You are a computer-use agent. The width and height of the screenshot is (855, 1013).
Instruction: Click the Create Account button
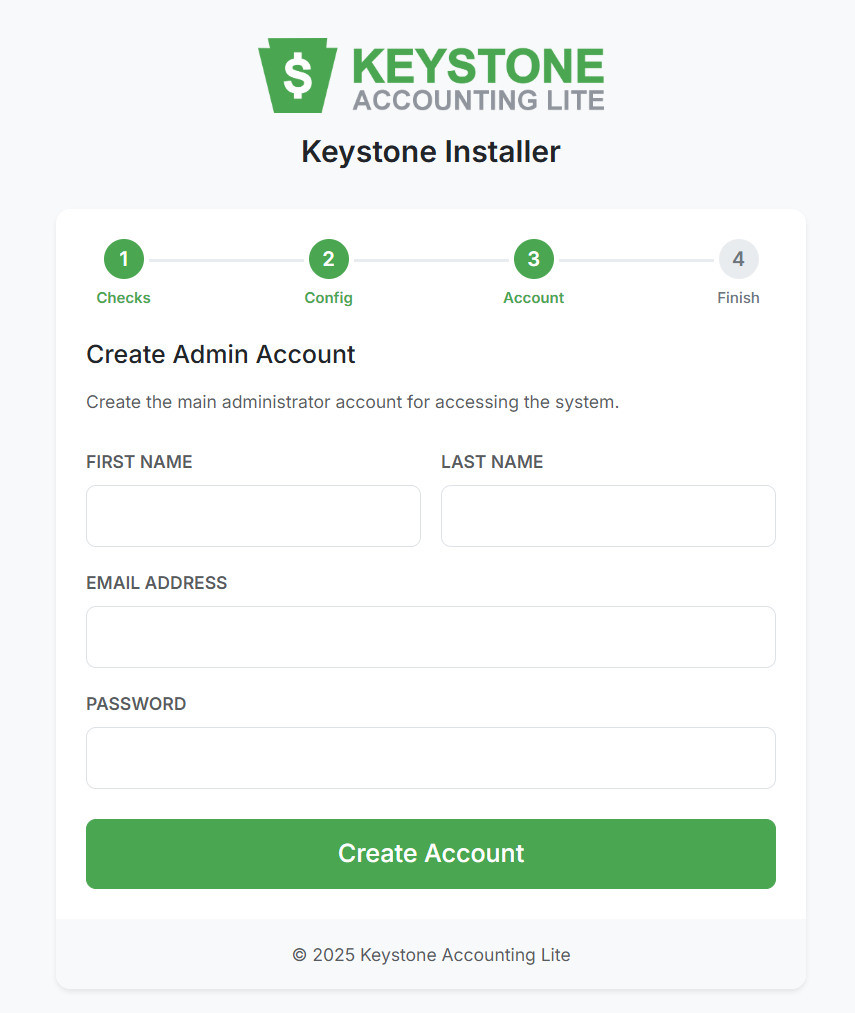pos(430,853)
